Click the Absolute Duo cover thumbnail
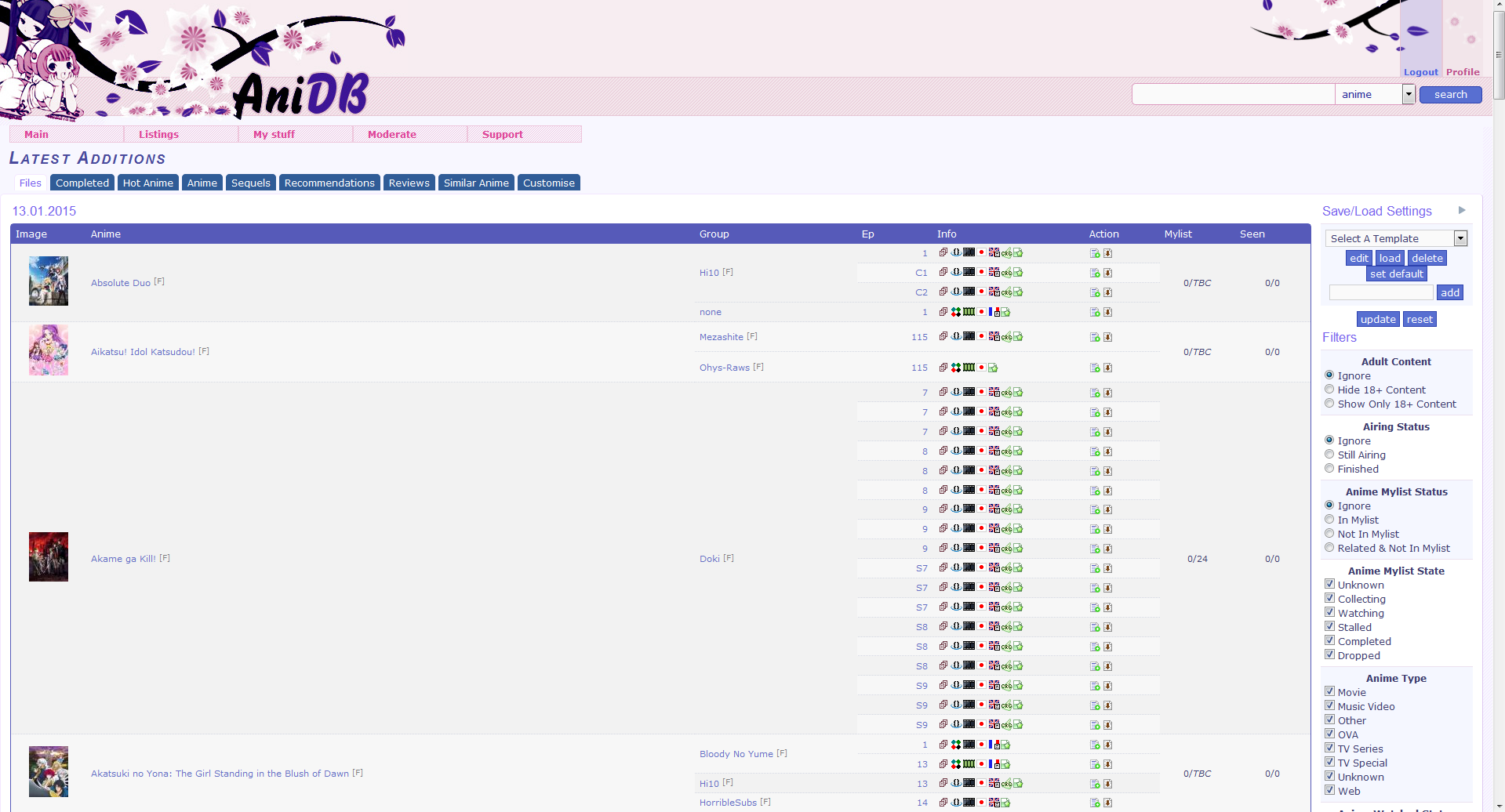The image size is (1505, 812). pyautogui.click(x=49, y=281)
